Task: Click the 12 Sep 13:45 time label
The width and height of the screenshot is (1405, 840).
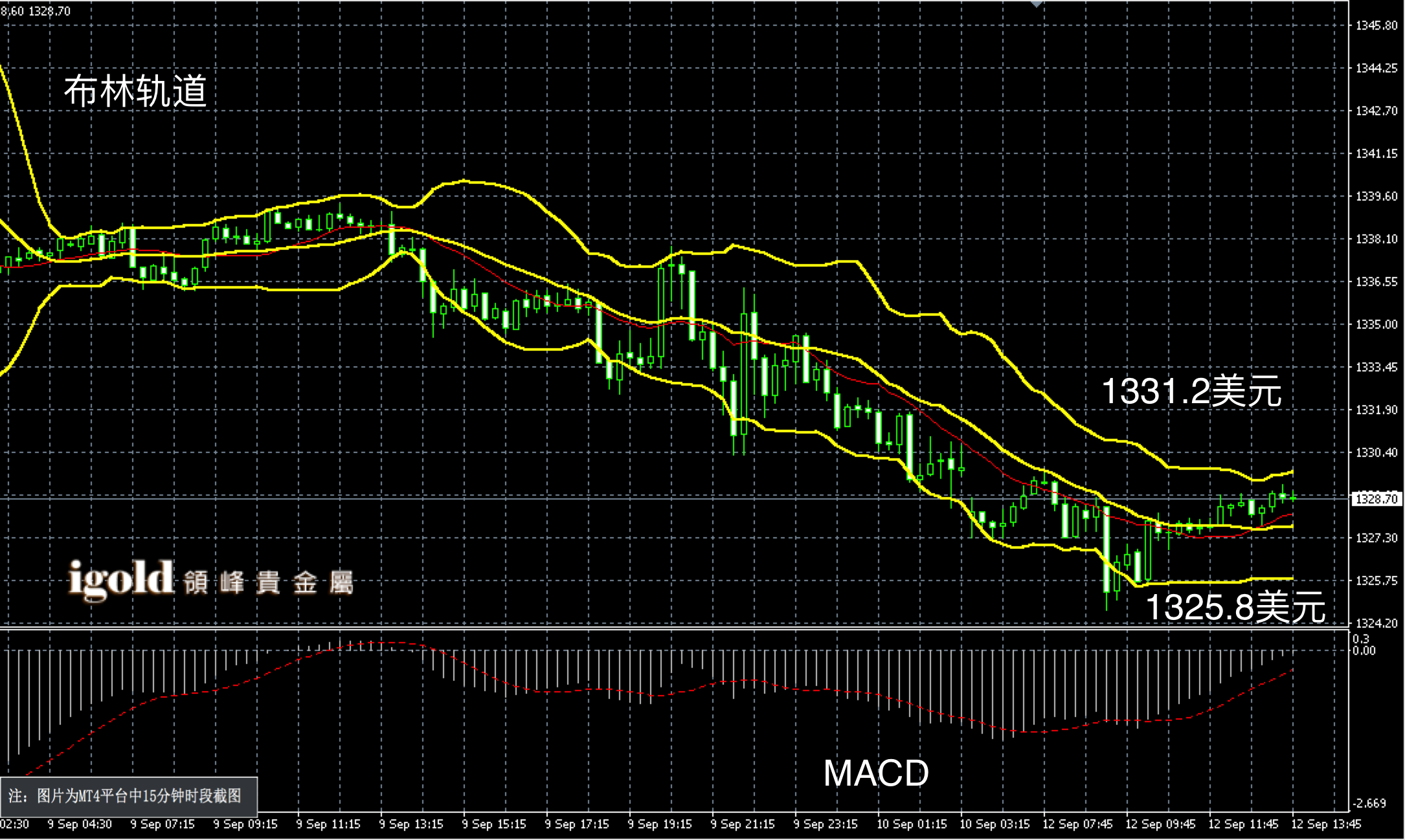Action: pos(1326,824)
